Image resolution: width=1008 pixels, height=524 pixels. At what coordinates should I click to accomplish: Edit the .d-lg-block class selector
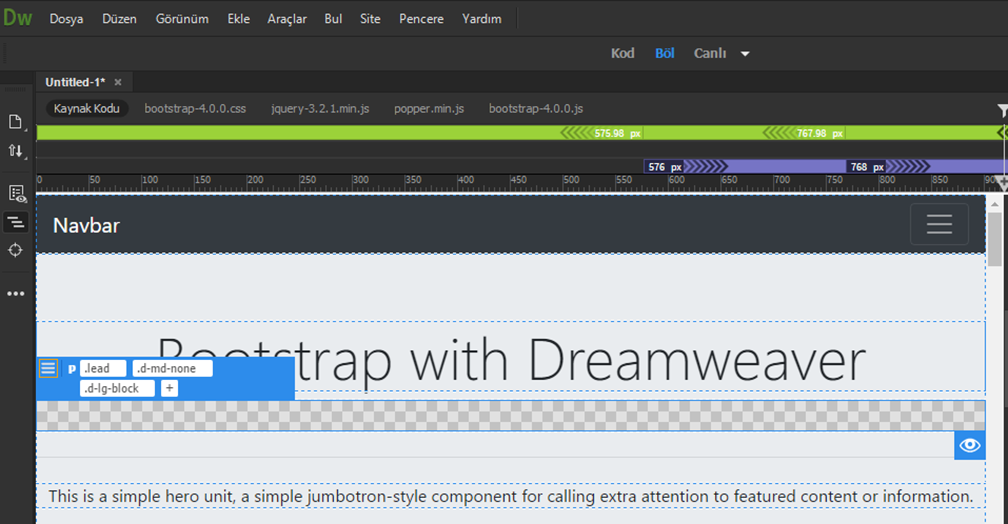(117, 388)
